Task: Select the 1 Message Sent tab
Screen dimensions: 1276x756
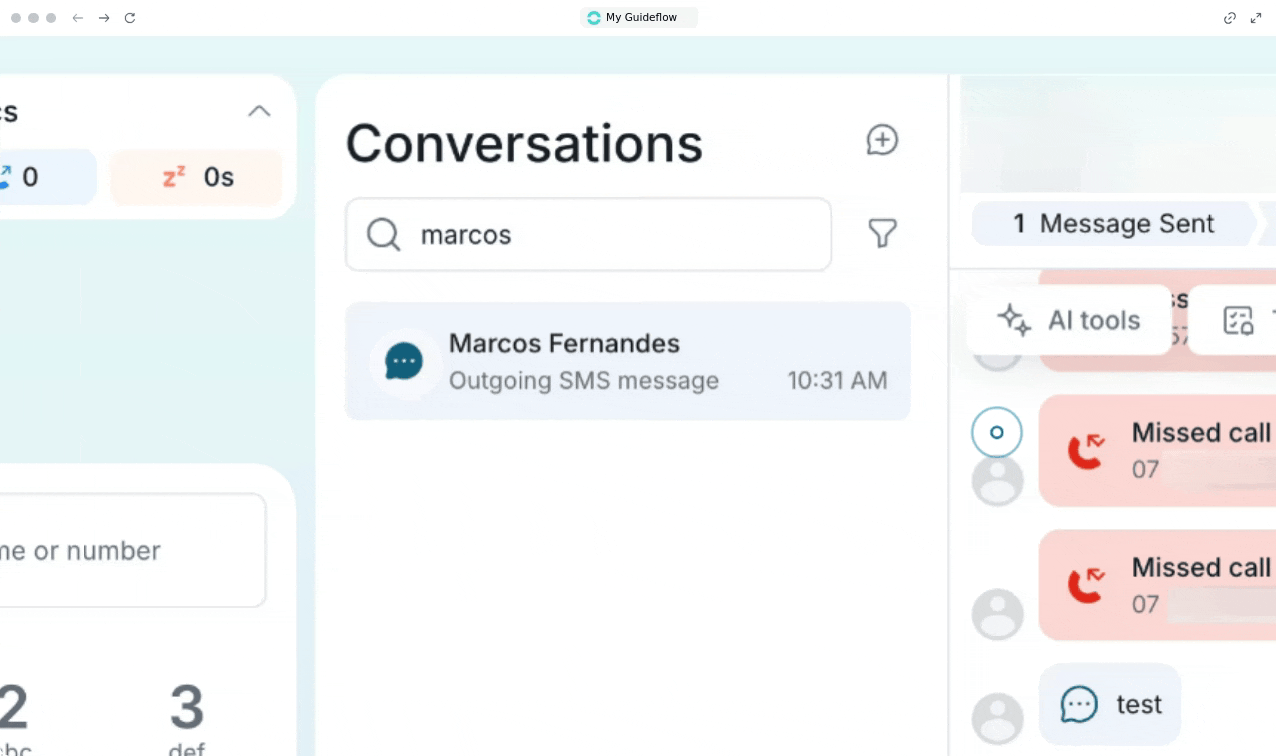Action: click(x=1112, y=224)
